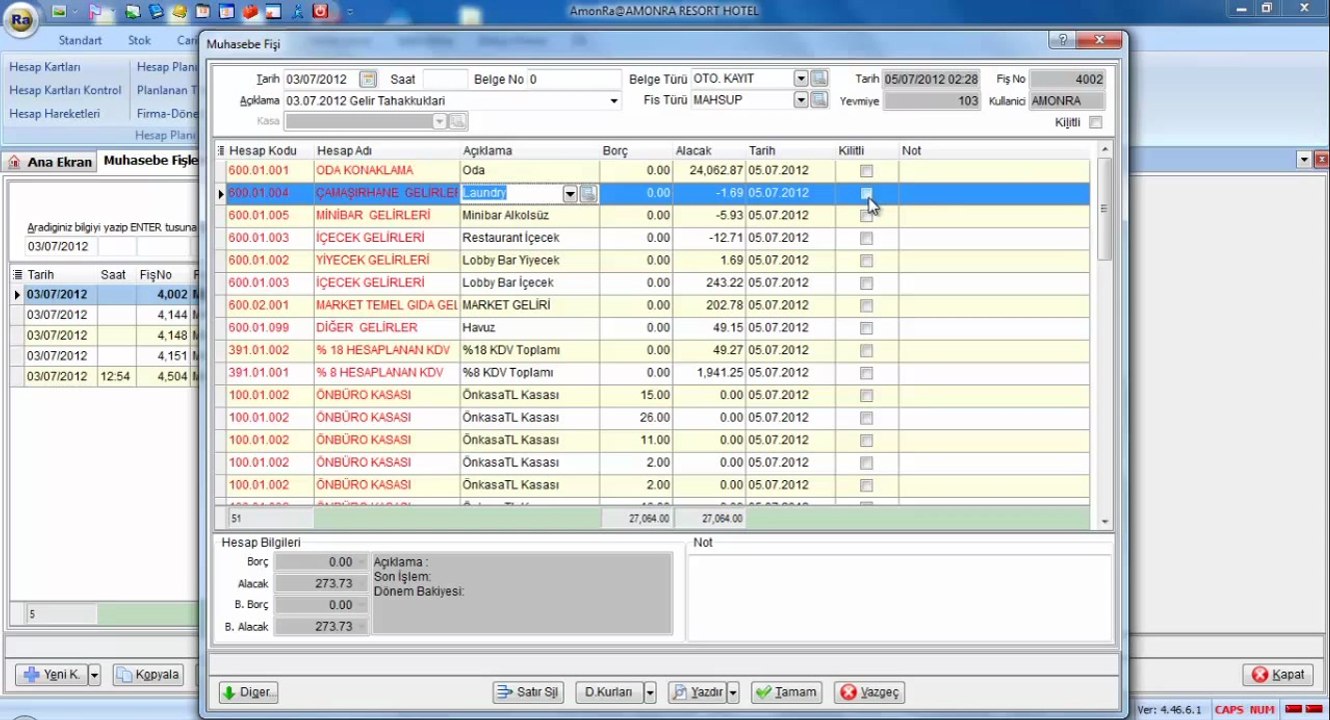Open dropdown in the Laundry cell
The width and height of the screenshot is (1330, 720).
tap(570, 193)
